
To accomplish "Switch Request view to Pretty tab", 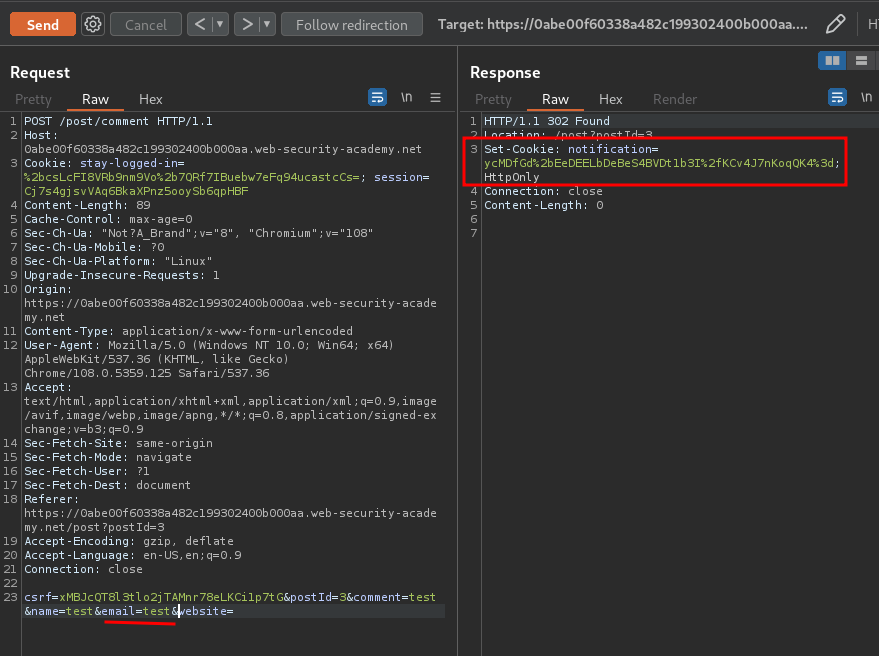I will 33,99.
